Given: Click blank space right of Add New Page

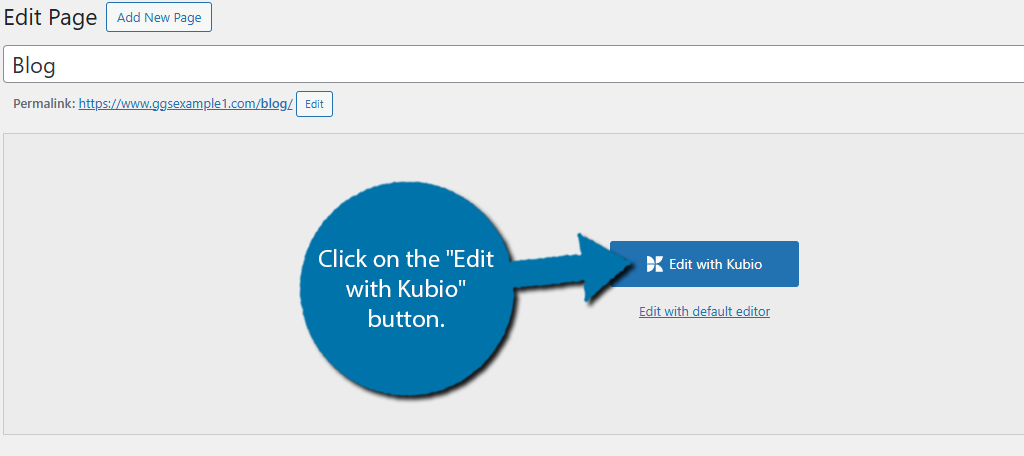Looking at the screenshot, I should [x=588, y=18].
